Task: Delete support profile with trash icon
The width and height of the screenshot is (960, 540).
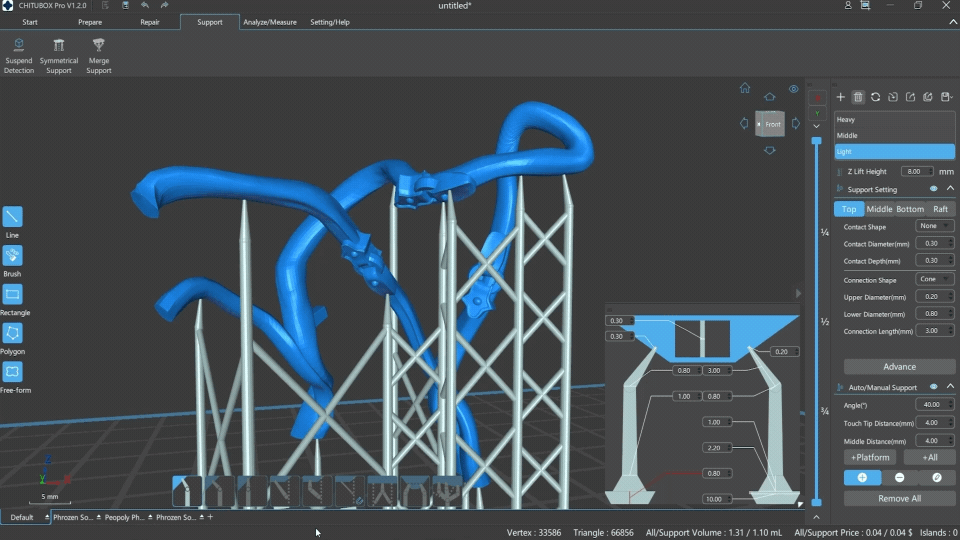Action: click(858, 97)
